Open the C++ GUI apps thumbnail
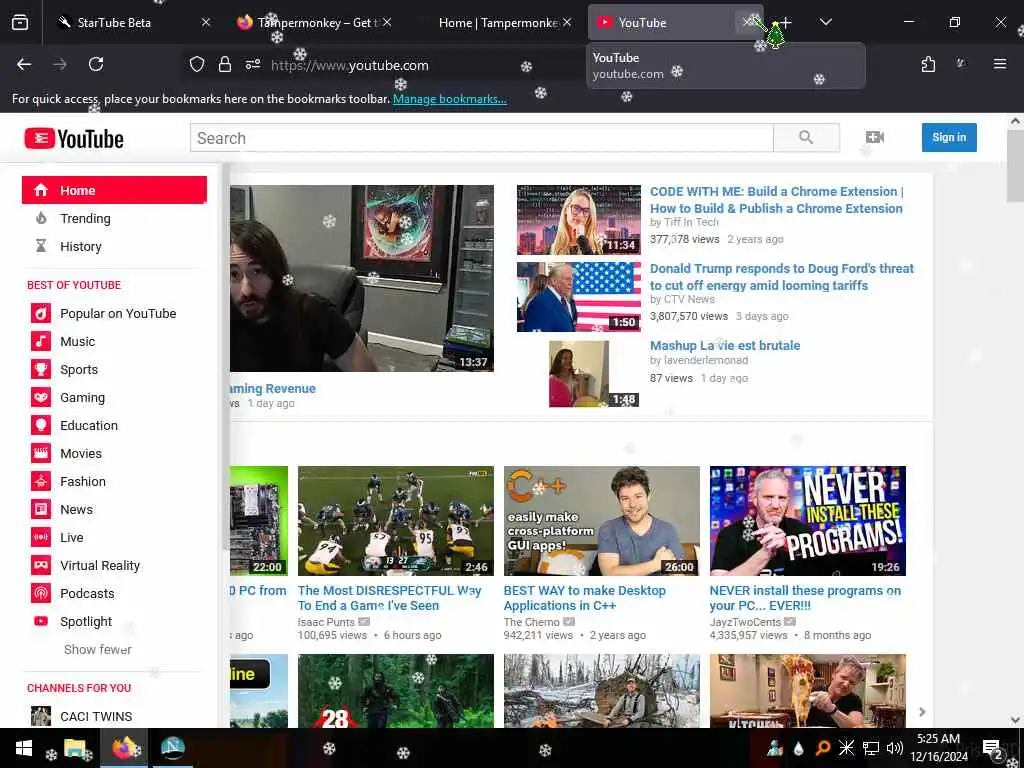 [x=601, y=520]
